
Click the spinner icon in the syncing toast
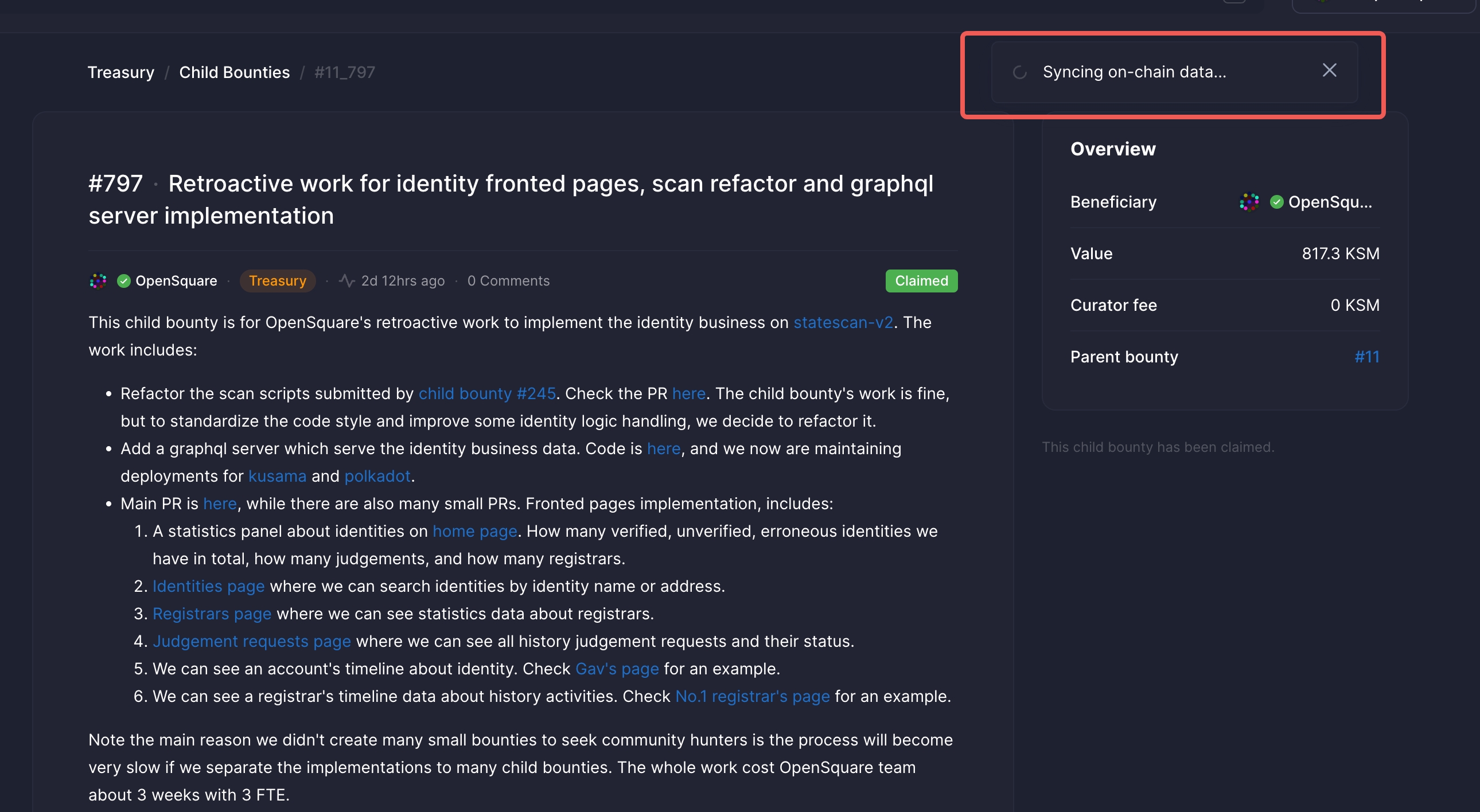1019,72
